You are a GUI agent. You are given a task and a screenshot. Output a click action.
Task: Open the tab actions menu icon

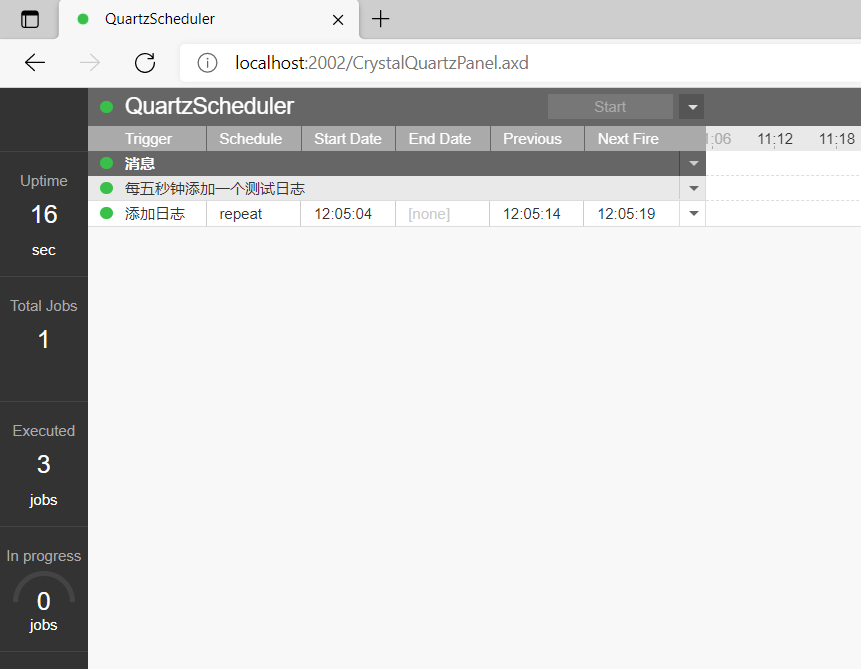pyautogui.click(x=30, y=19)
